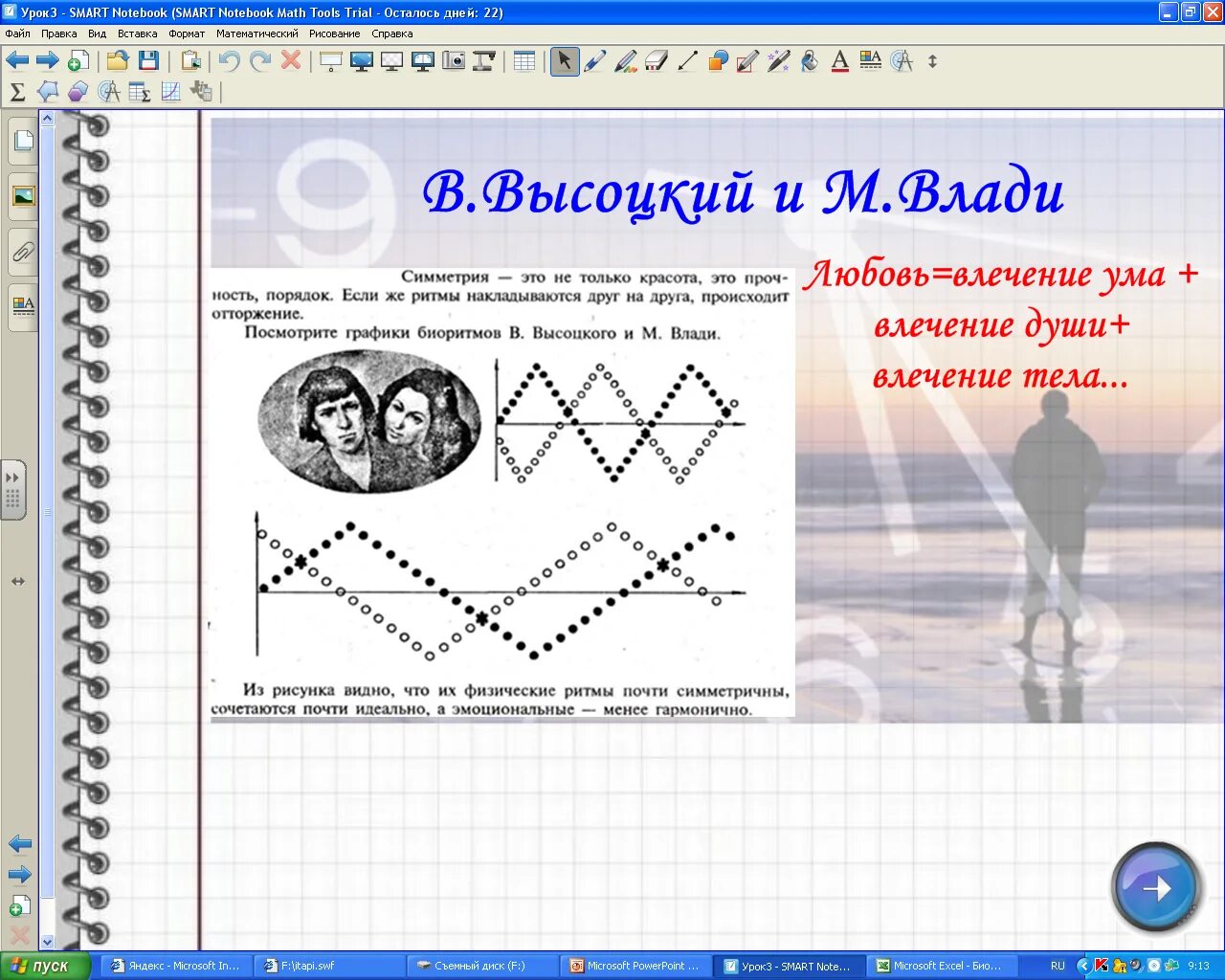This screenshot has height=980, width=1225.
Task: Open the Файл menu
Action: (x=18, y=33)
